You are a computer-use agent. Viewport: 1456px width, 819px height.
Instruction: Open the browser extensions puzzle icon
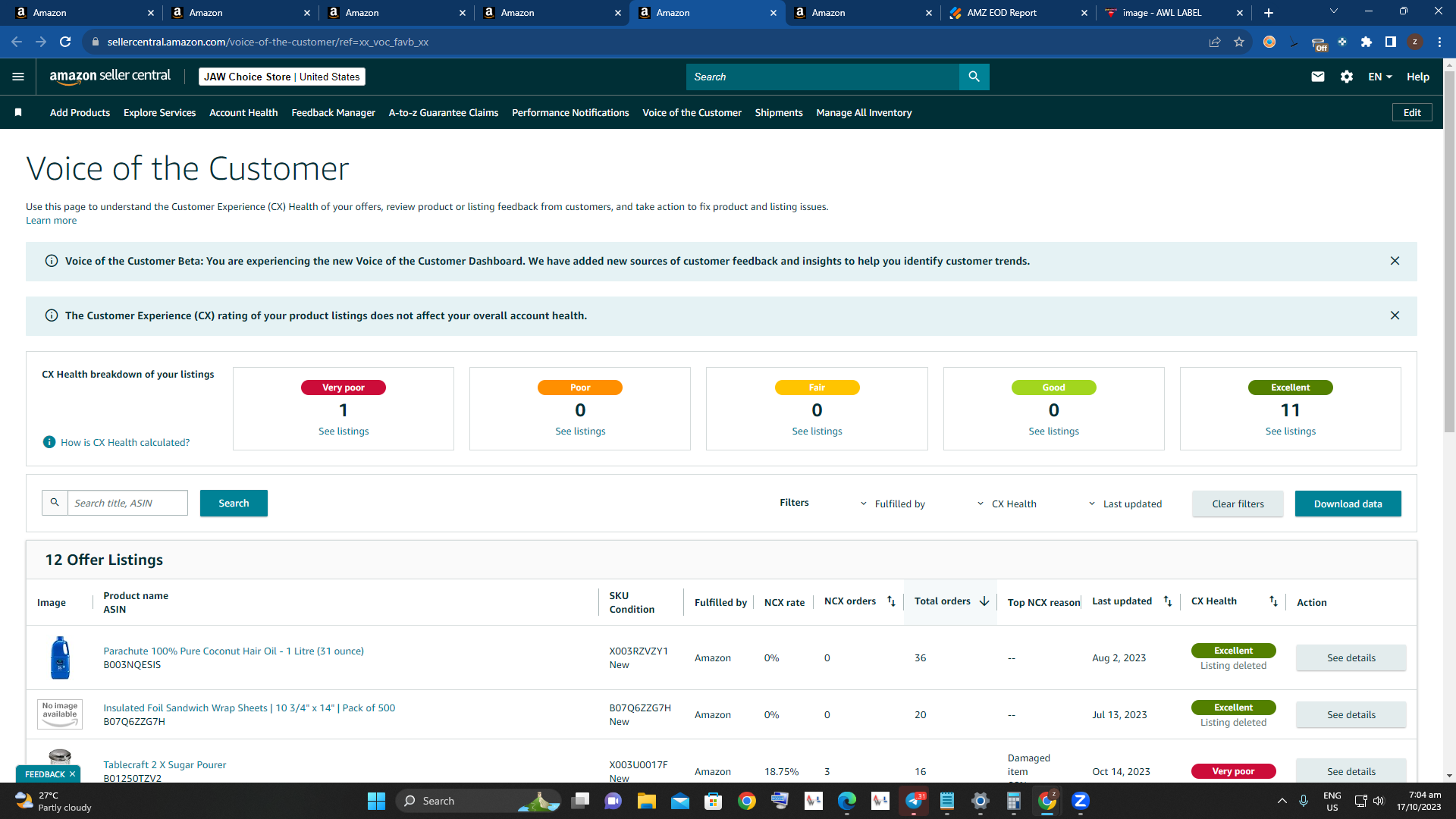1367,42
